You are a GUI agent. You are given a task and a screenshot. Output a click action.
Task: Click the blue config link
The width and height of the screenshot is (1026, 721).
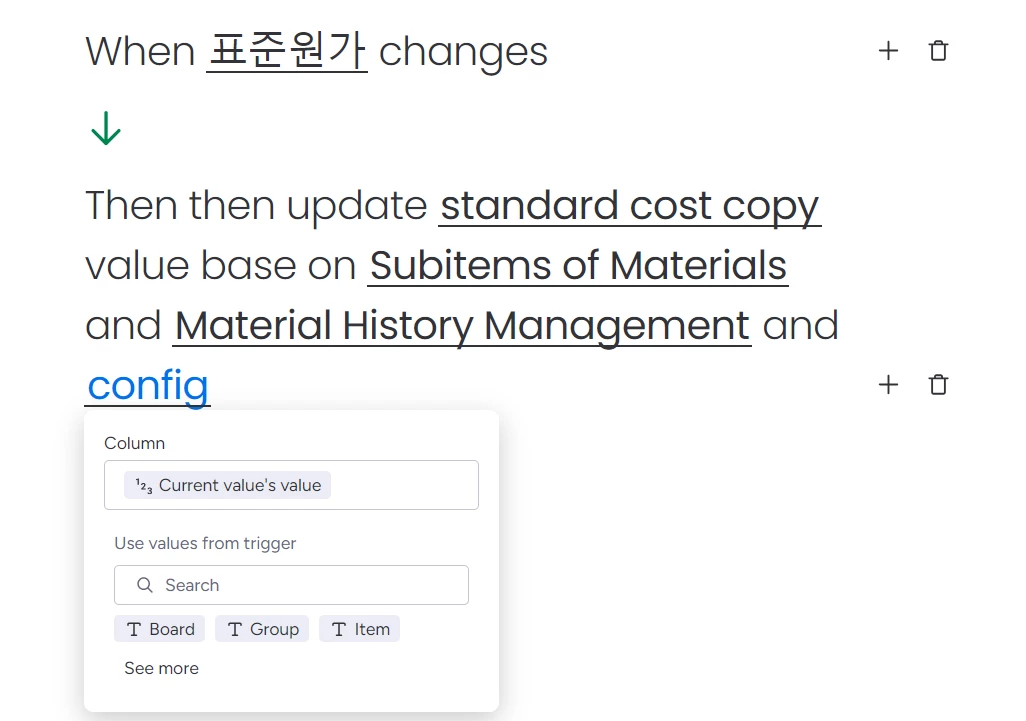point(148,386)
